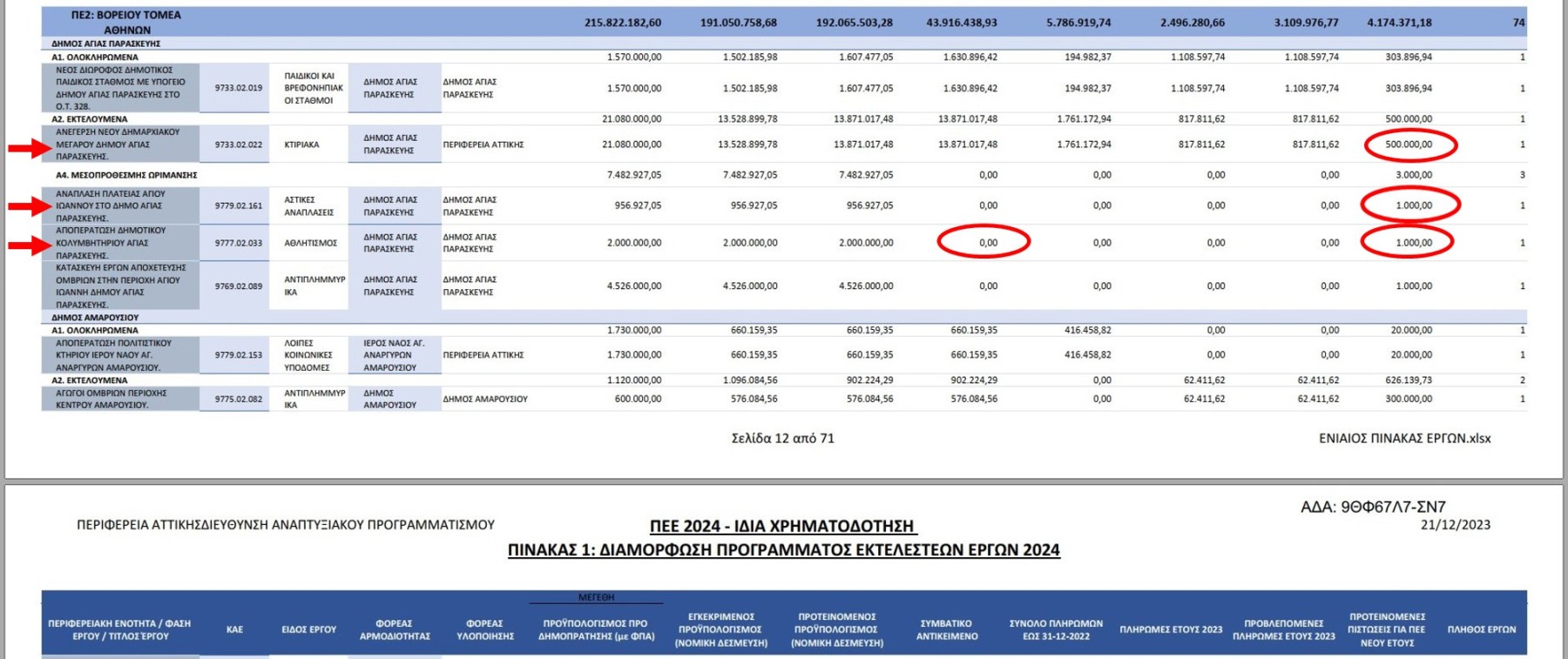Image resolution: width=1568 pixels, height=659 pixels.
Task: Click the underlined ΠΕΕ 2024 - ΙΔΙΑ ΧΡΗΜΑΤΟΔΟΤΗΣΗ title
Action: tap(783, 526)
